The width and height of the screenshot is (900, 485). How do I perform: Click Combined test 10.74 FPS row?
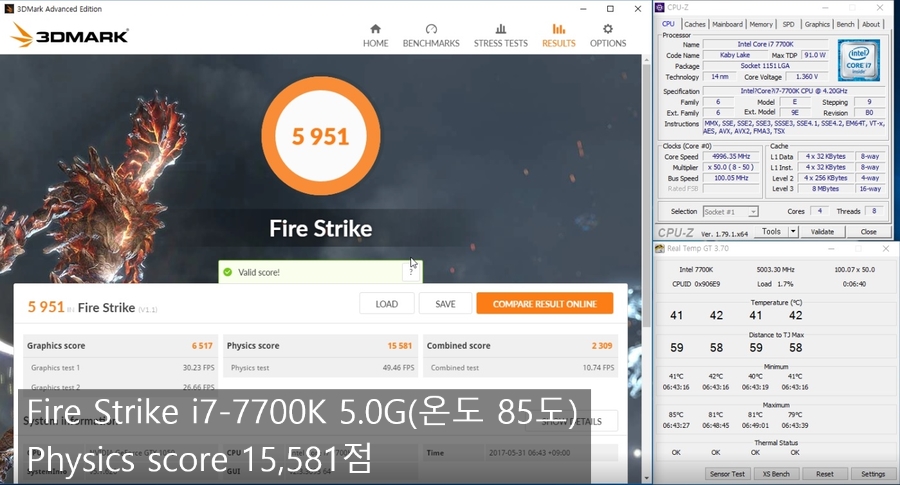coord(521,367)
